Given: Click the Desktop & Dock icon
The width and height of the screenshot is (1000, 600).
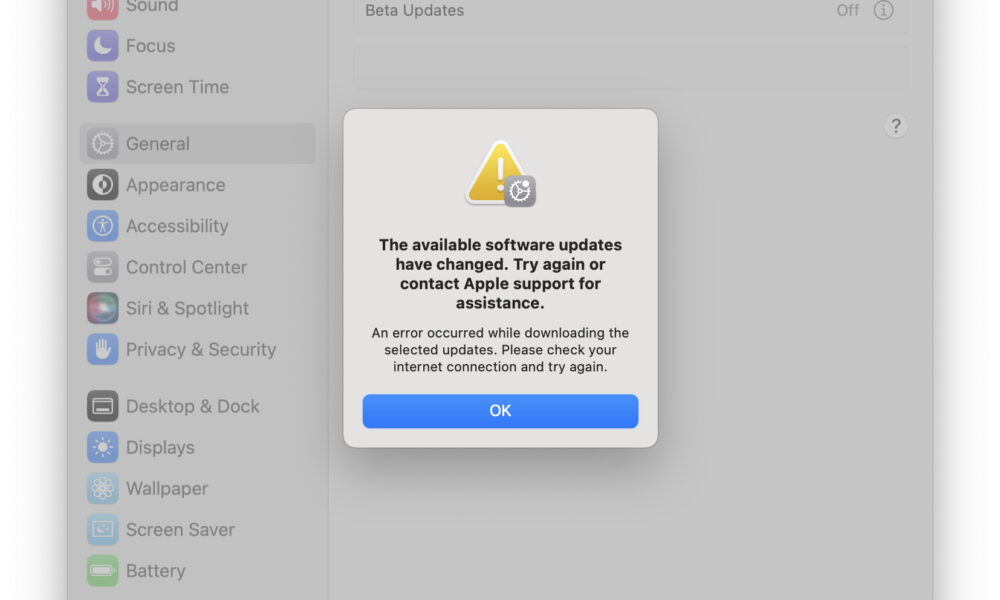Looking at the screenshot, I should click(x=103, y=406).
